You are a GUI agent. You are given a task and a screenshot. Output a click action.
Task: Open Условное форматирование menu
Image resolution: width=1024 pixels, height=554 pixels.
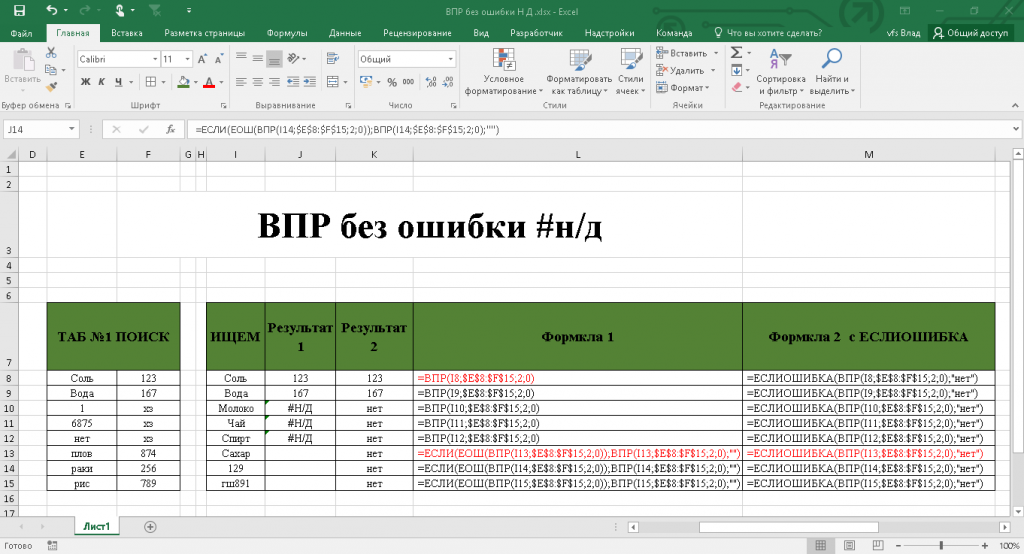click(x=504, y=72)
